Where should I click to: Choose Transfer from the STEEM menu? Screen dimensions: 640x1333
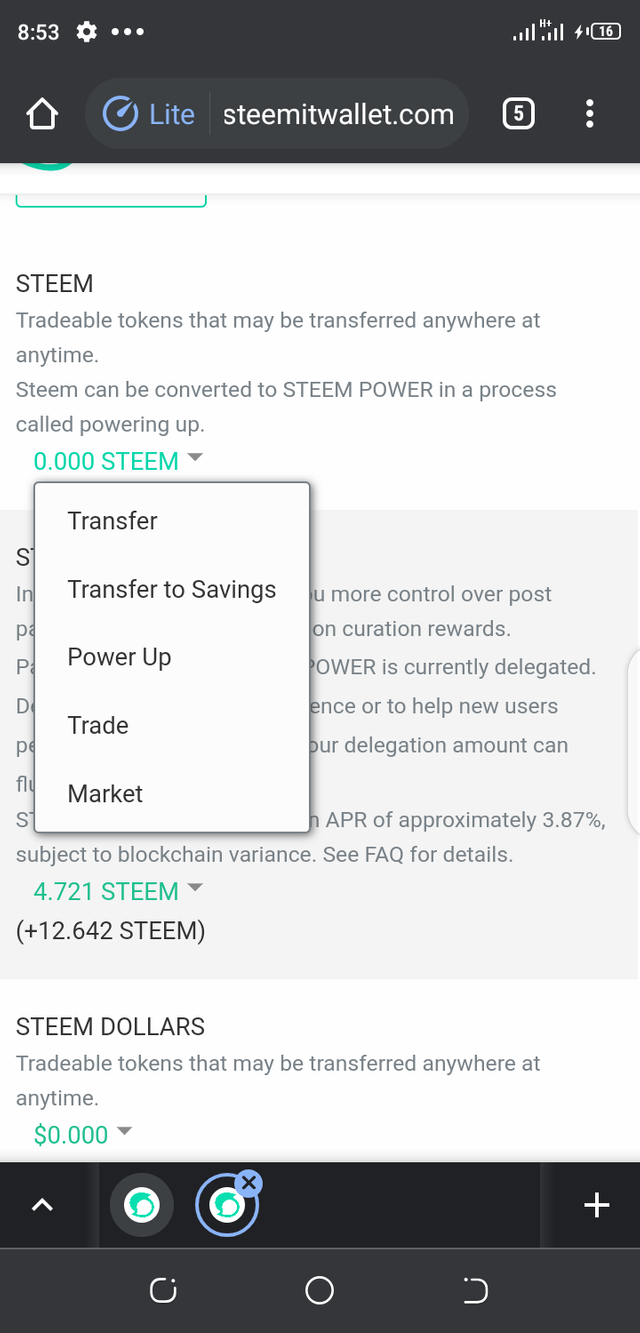tap(112, 521)
